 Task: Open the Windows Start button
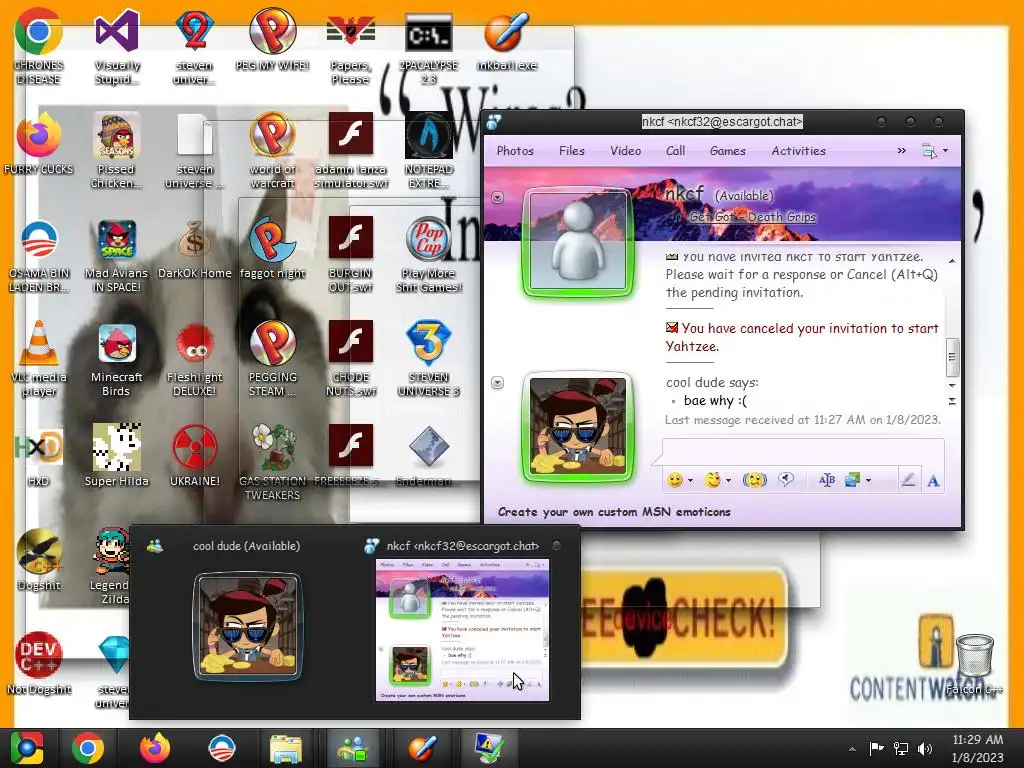point(27,748)
